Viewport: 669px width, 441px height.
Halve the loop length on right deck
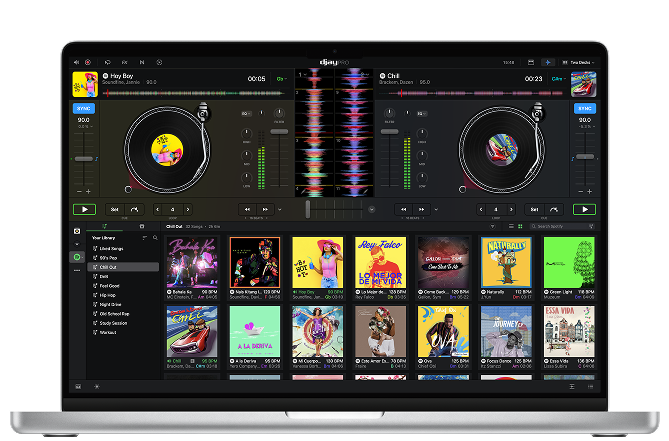coord(481,209)
